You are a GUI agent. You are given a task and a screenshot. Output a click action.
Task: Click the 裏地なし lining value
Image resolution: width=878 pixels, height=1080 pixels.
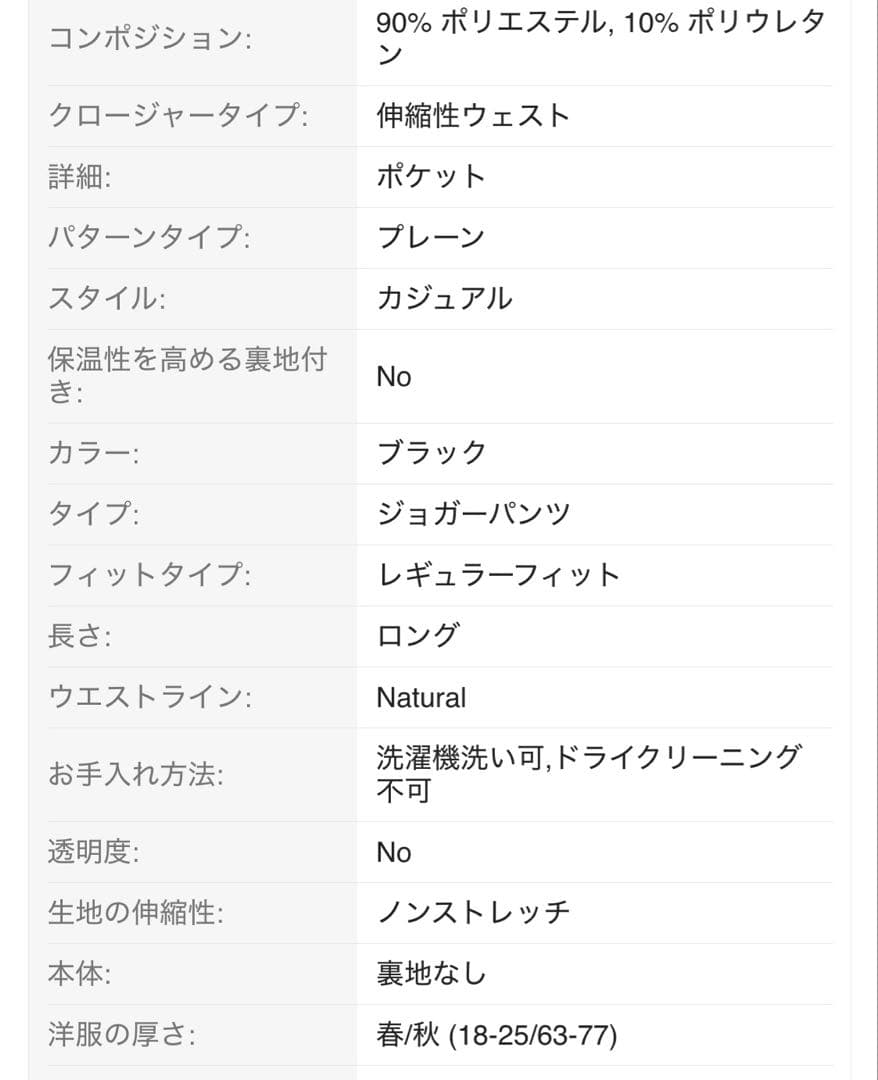(x=431, y=973)
